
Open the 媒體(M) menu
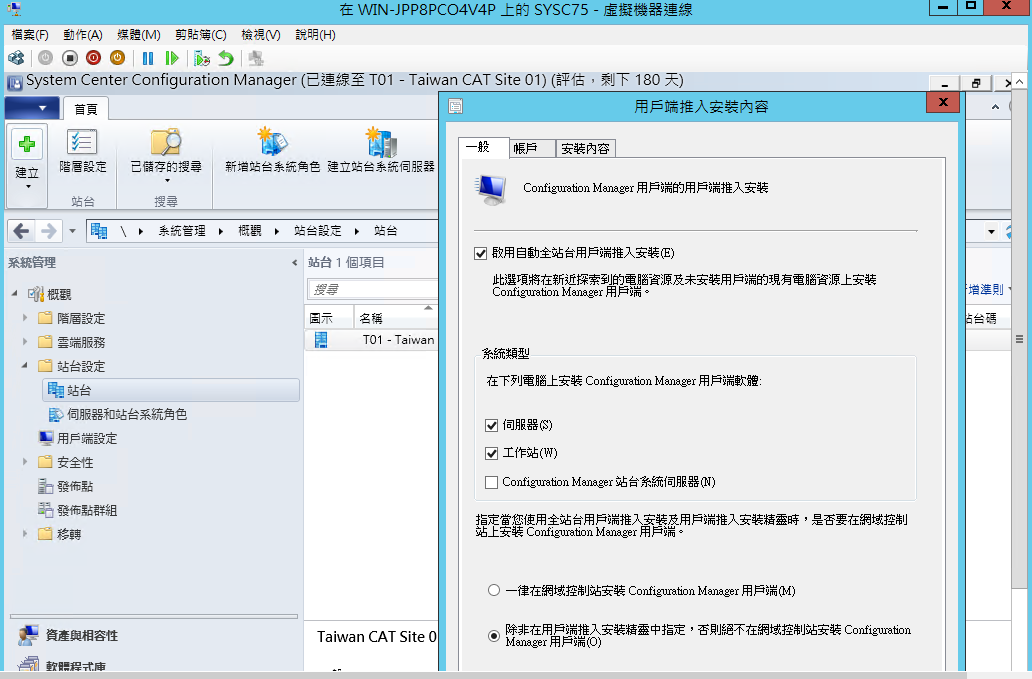point(139,35)
